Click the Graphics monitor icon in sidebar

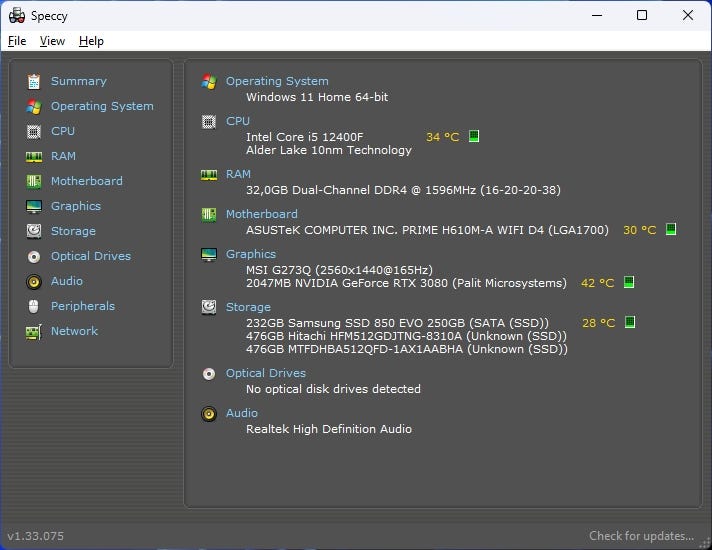pyautogui.click(x=34, y=207)
